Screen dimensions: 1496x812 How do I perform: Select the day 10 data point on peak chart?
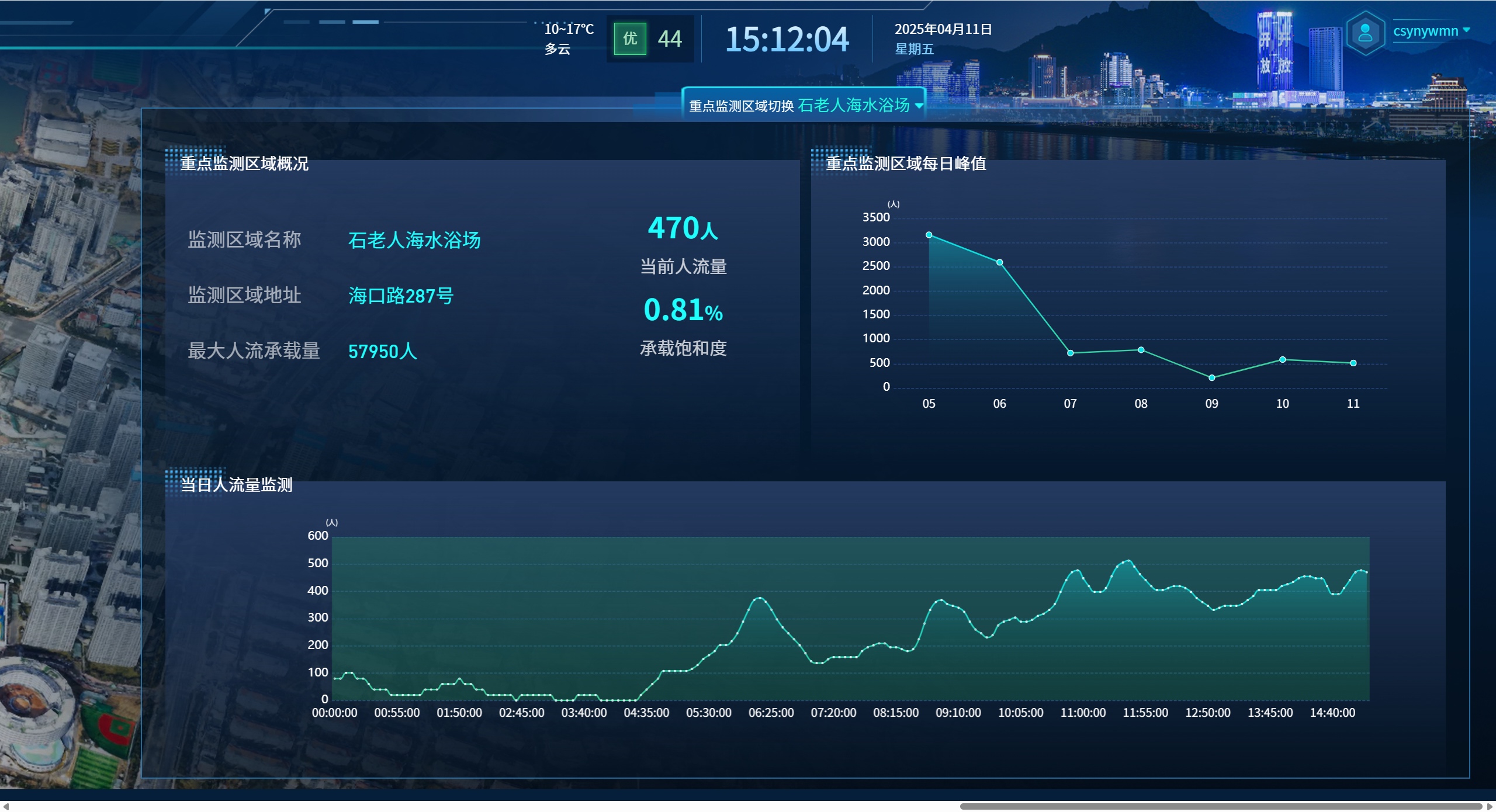coord(1282,360)
